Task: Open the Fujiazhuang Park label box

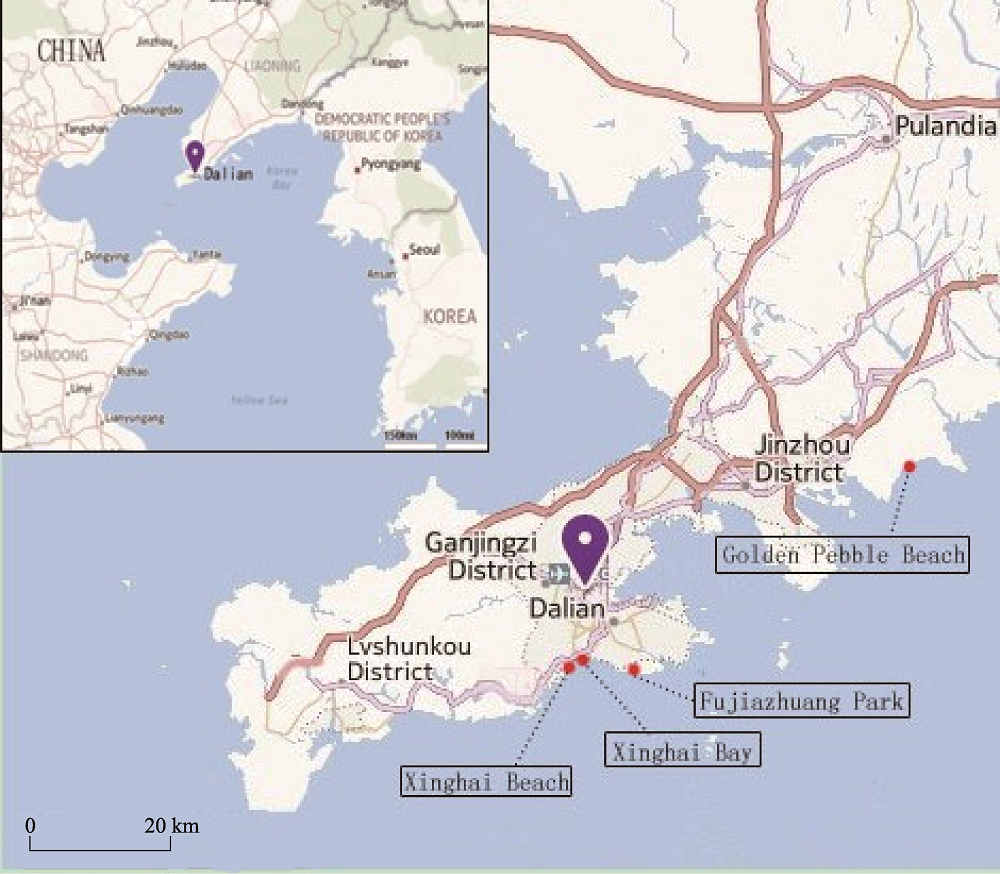Action: [802, 700]
